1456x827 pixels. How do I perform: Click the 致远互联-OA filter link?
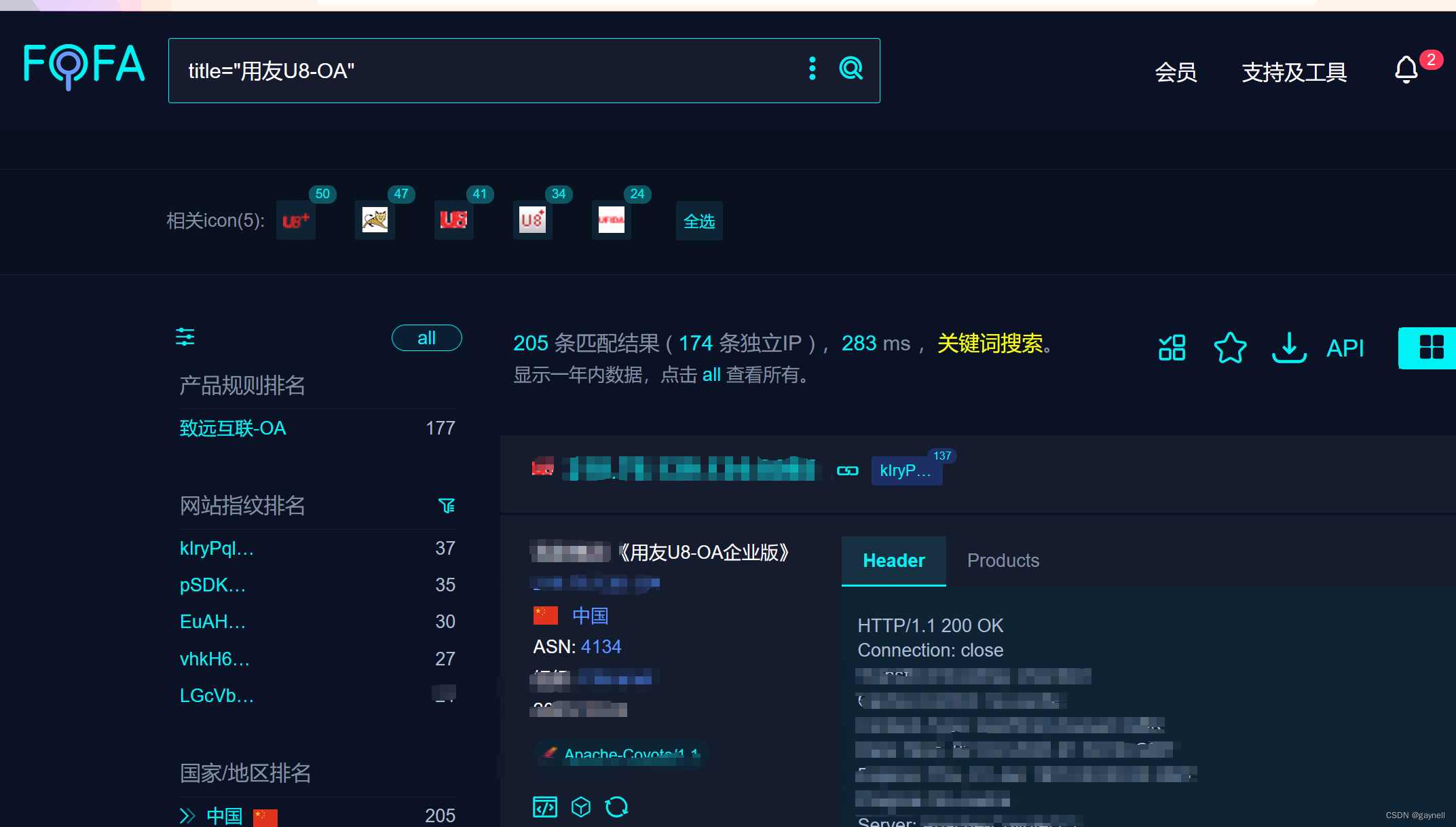coord(232,429)
